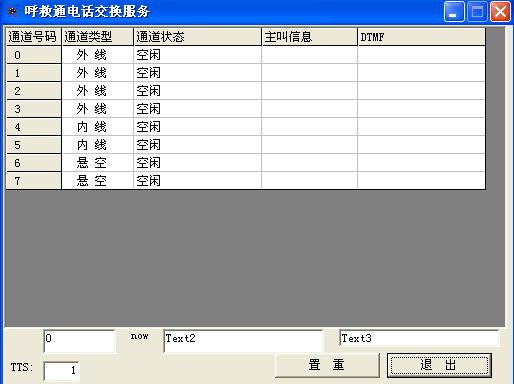Select the DTMF column header
The height and width of the screenshot is (384, 514).
[422, 37]
